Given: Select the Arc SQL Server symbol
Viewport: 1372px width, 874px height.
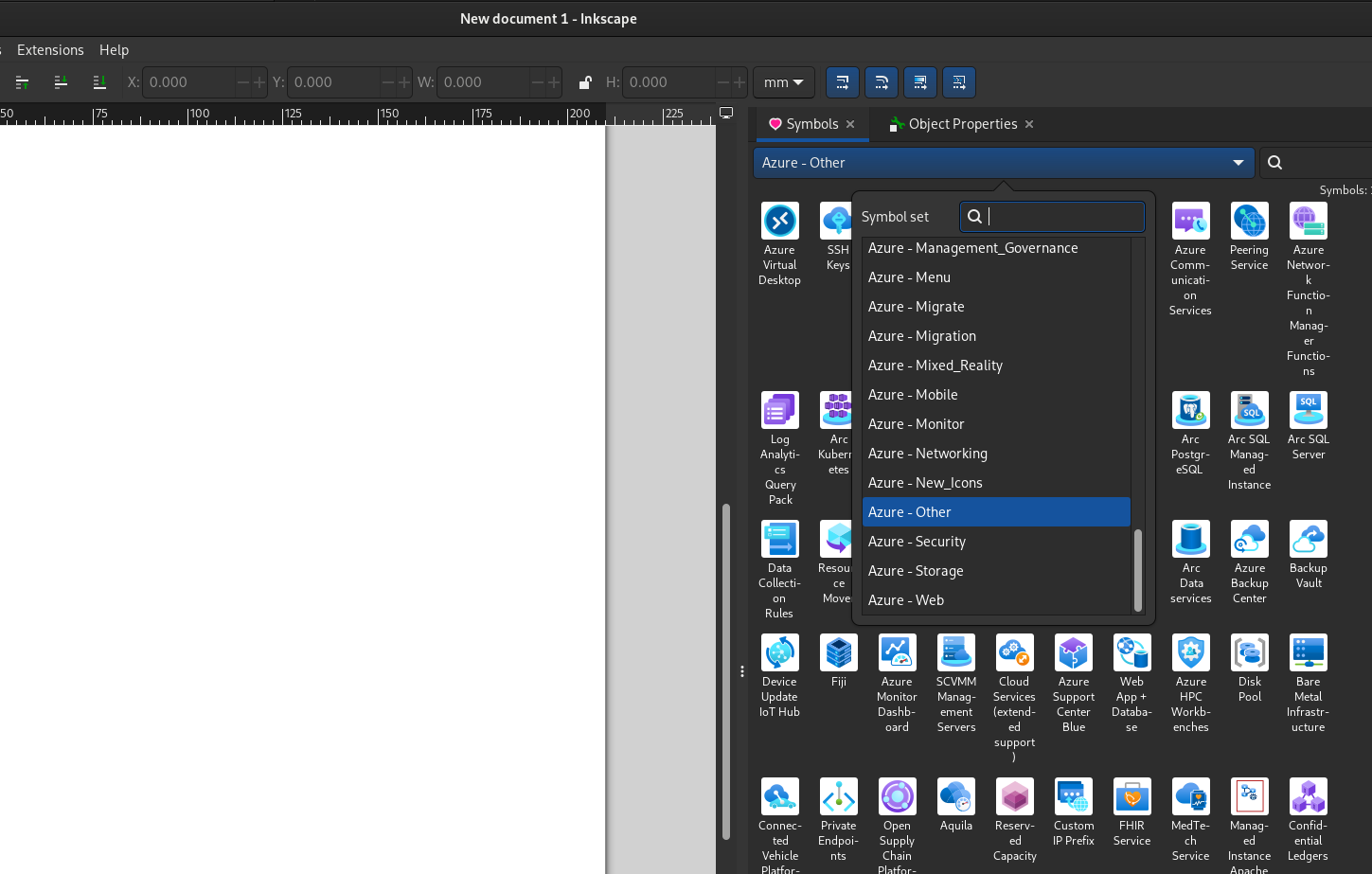Looking at the screenshot, I should pyautogui.click(x=1309, y=425).
